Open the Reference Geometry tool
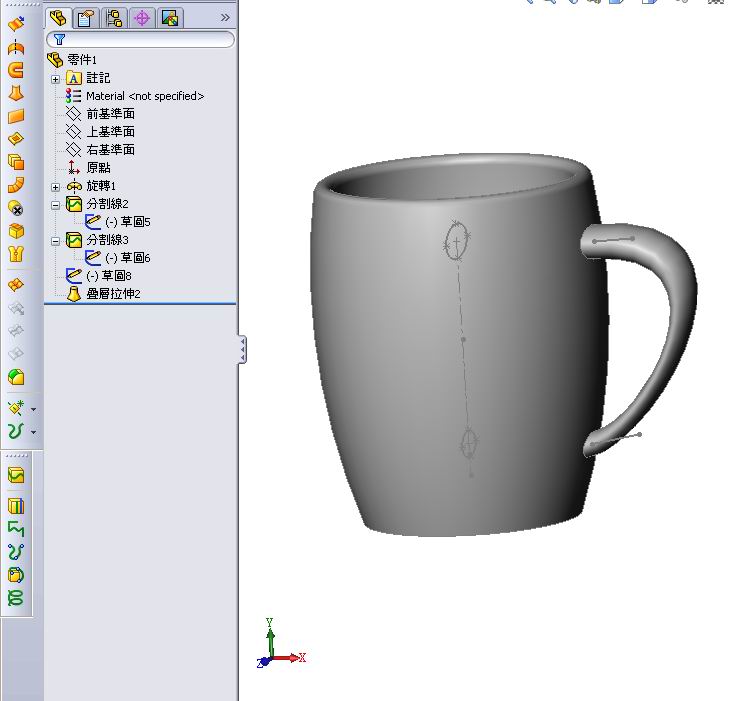 [x=16, y=408]
